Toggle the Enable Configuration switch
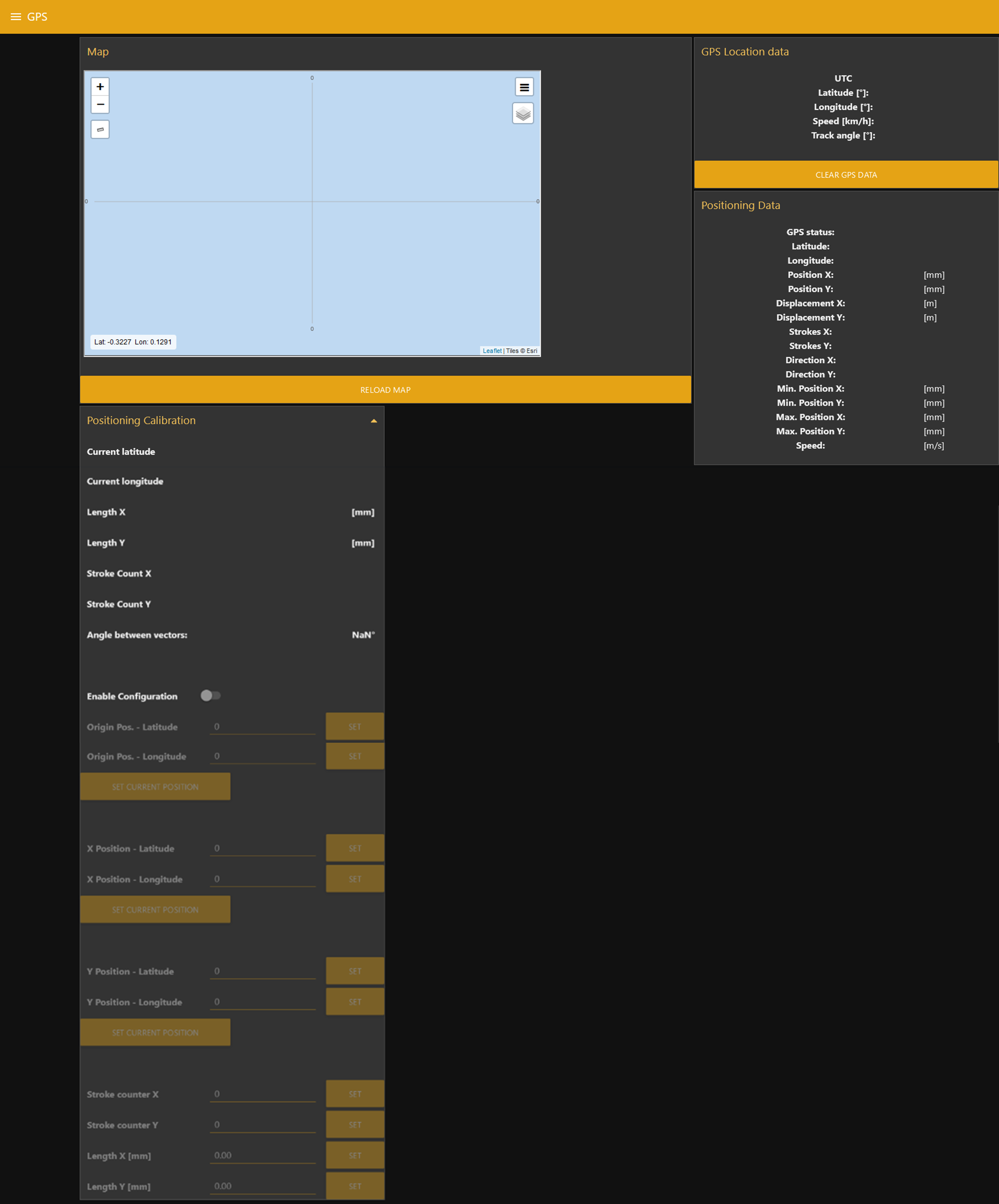 coord(210,695)
